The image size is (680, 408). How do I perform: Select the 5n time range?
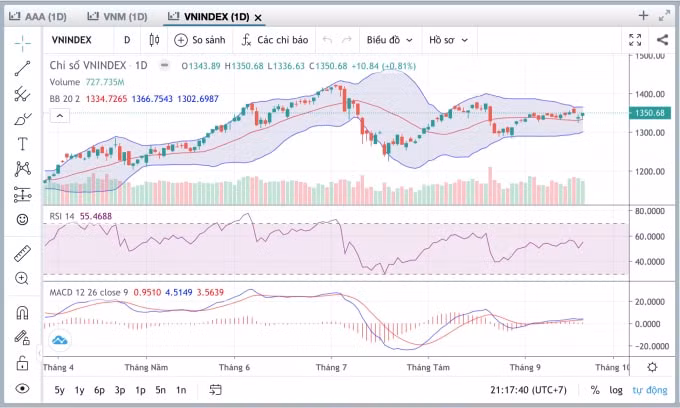160,390
